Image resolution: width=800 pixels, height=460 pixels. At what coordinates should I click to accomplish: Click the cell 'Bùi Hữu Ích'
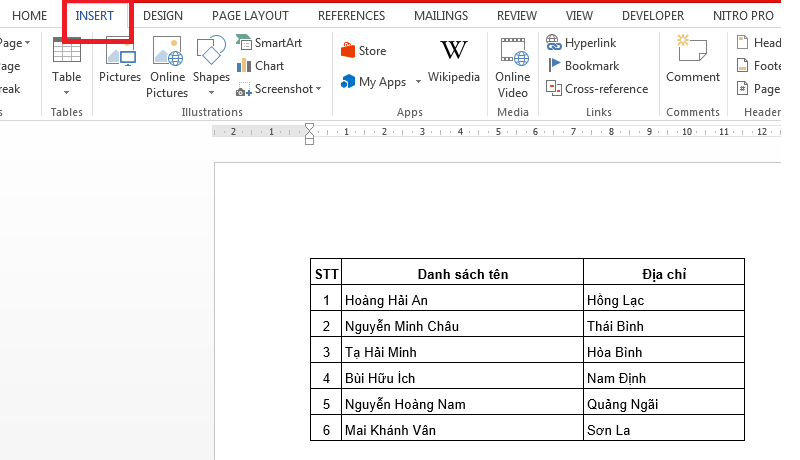[x=462, y=376]
